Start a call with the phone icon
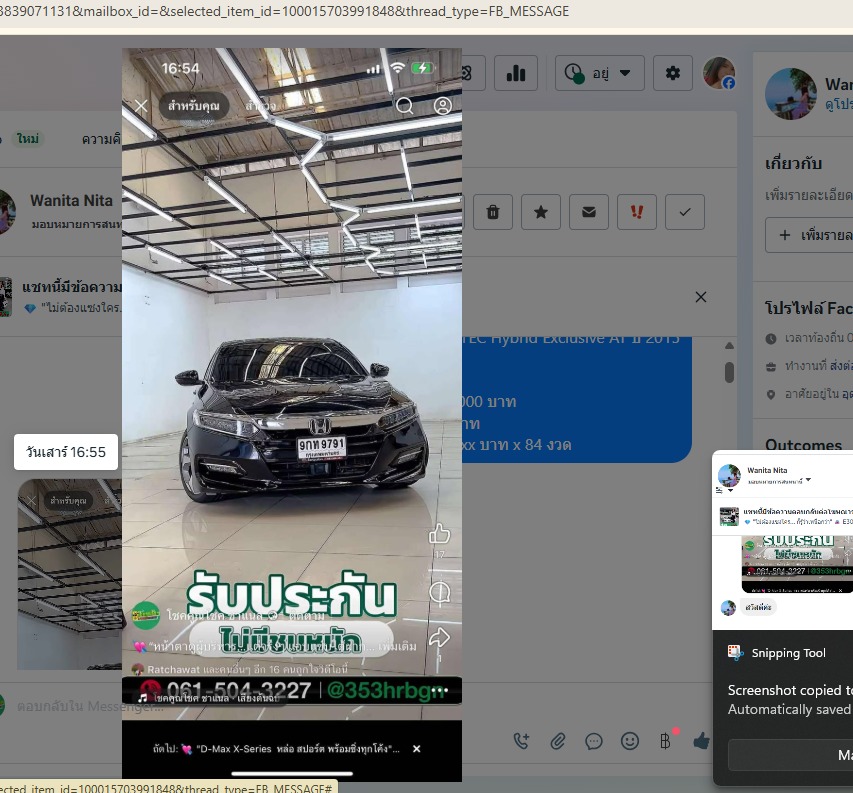Viewport: 853px width, 793px height. (x=521, y=741)
